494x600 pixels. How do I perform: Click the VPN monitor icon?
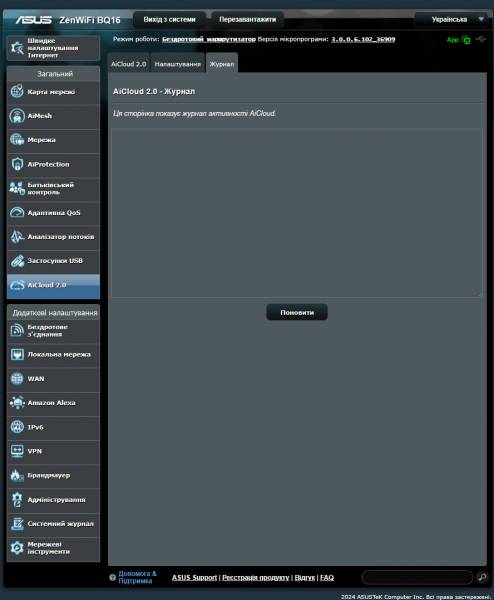[17, 451]
